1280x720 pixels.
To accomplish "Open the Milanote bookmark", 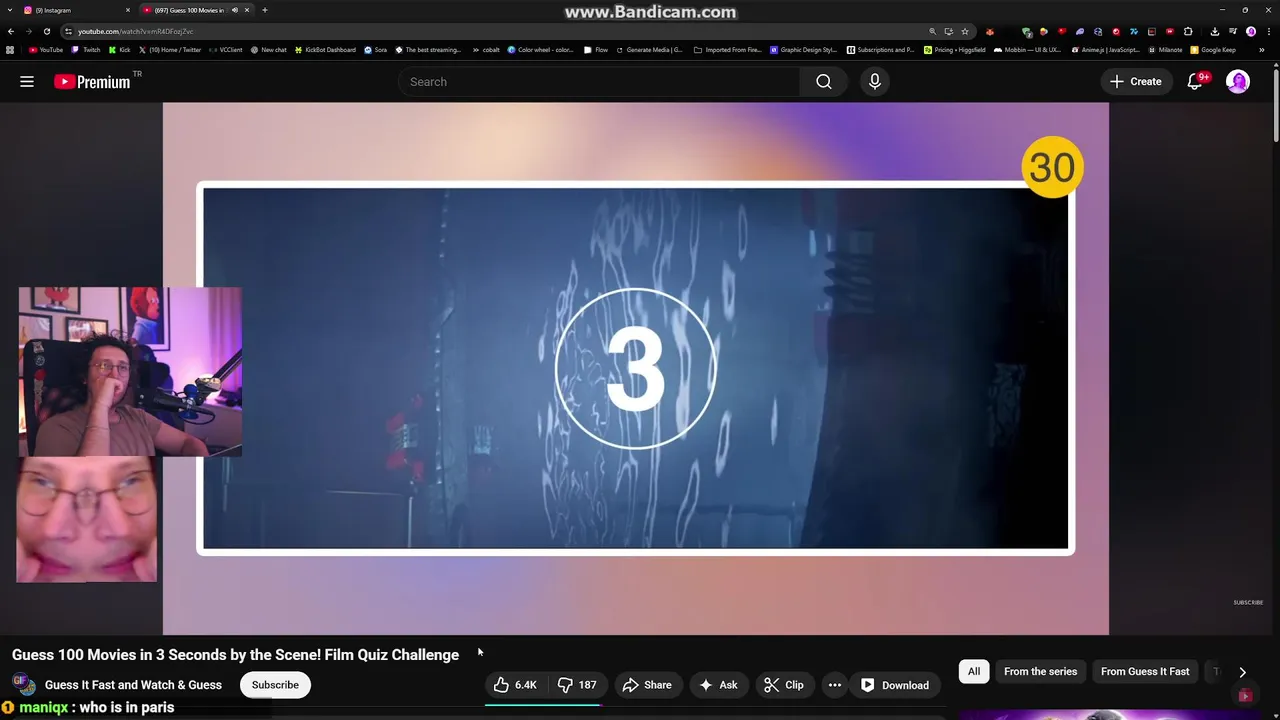I will (x=1165, y=49).
